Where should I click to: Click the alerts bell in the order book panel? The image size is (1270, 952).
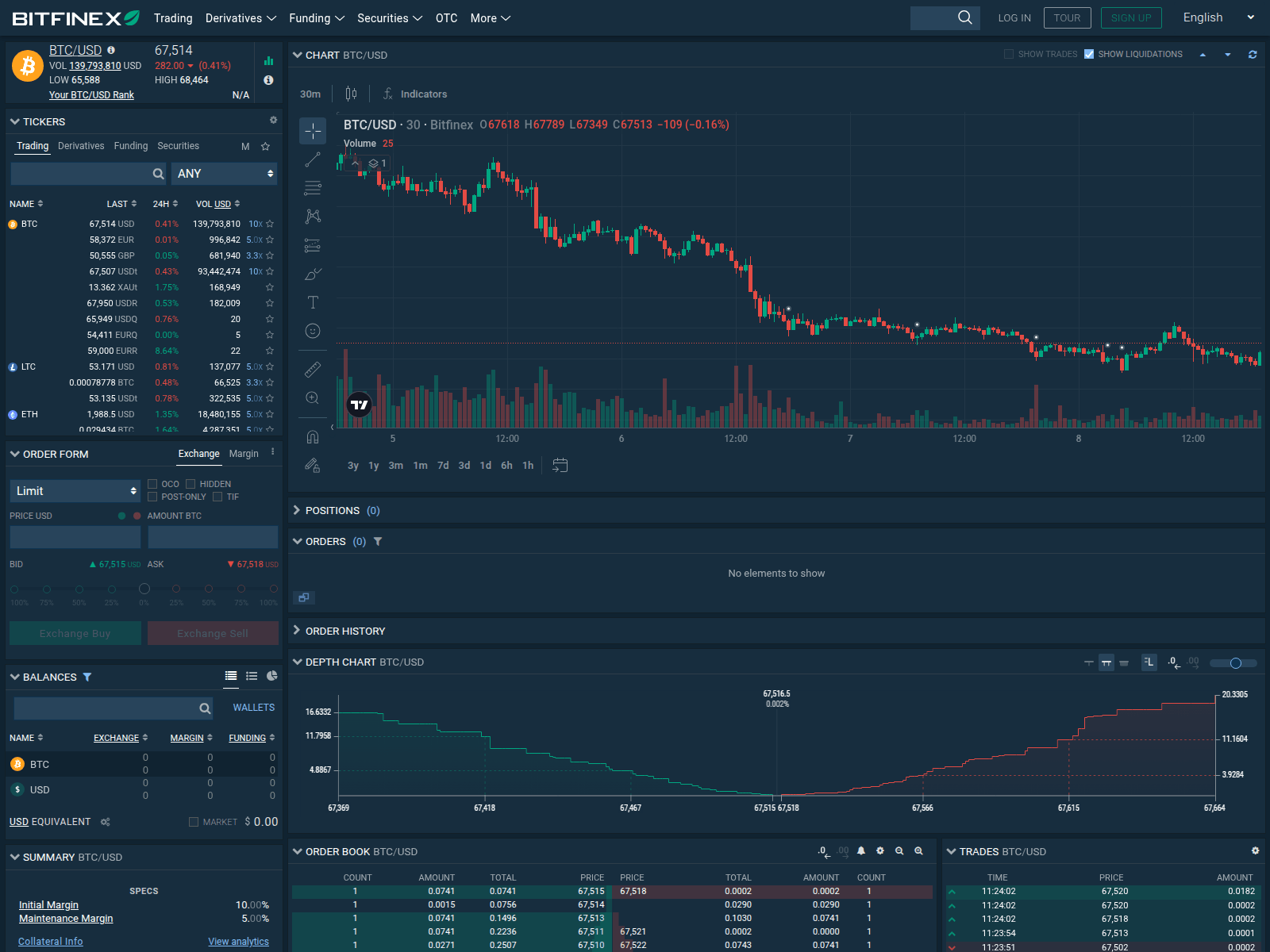[860, 850]
